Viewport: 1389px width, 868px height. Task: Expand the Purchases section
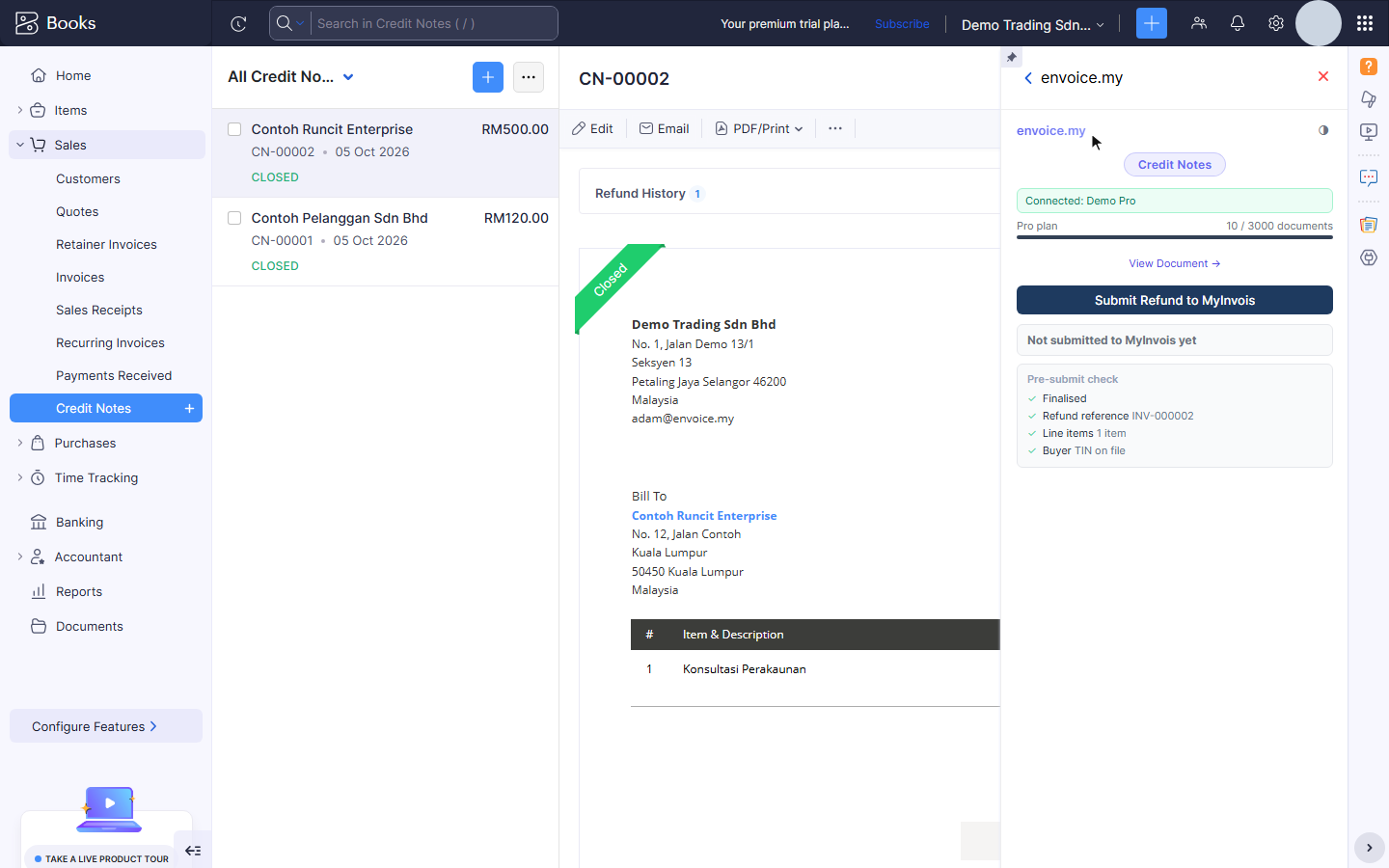tap(20, 443)
